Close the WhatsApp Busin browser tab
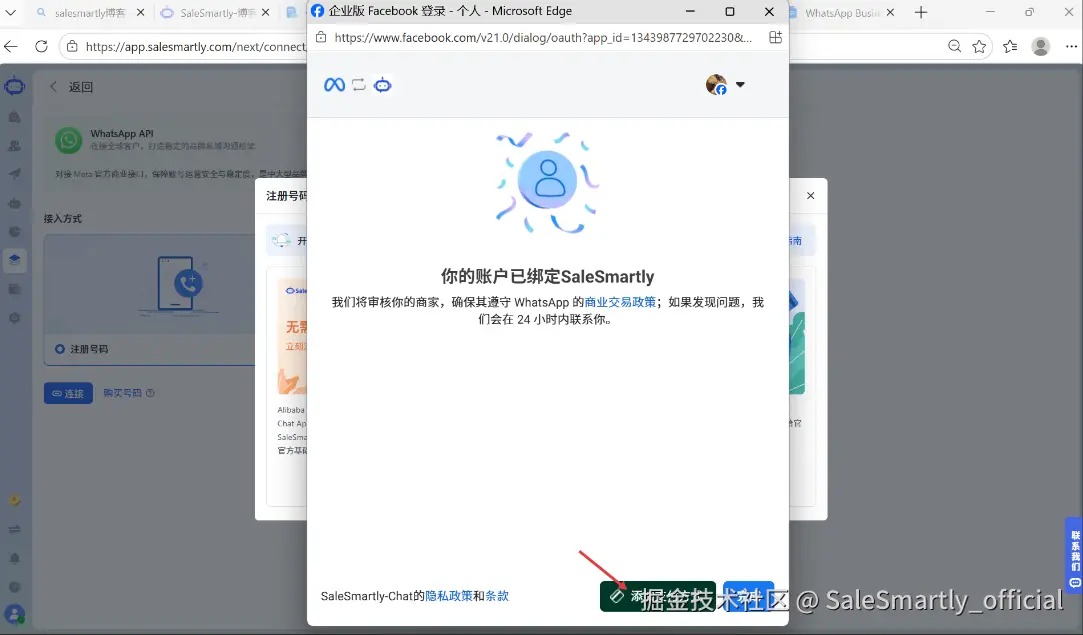The height and width of the screenshot is (635, 1083). tap(890, 12)
